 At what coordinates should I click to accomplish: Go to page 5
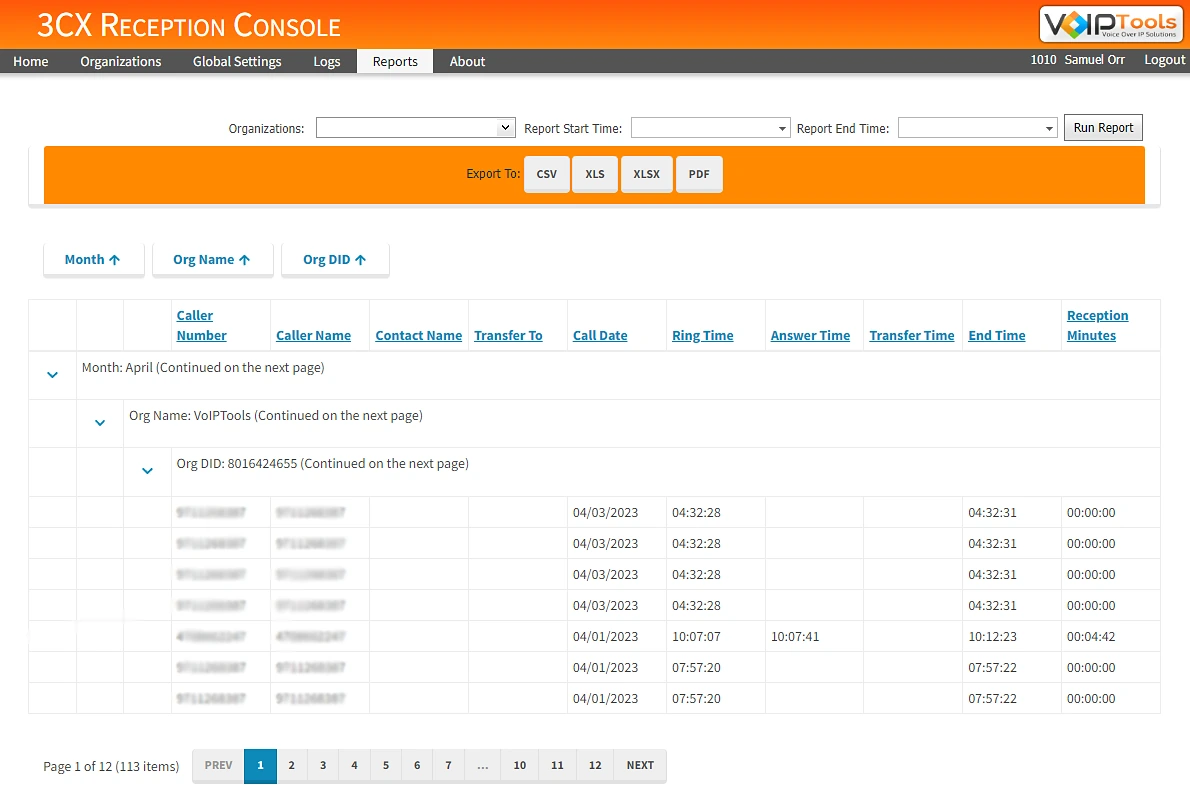click(386, 765)
